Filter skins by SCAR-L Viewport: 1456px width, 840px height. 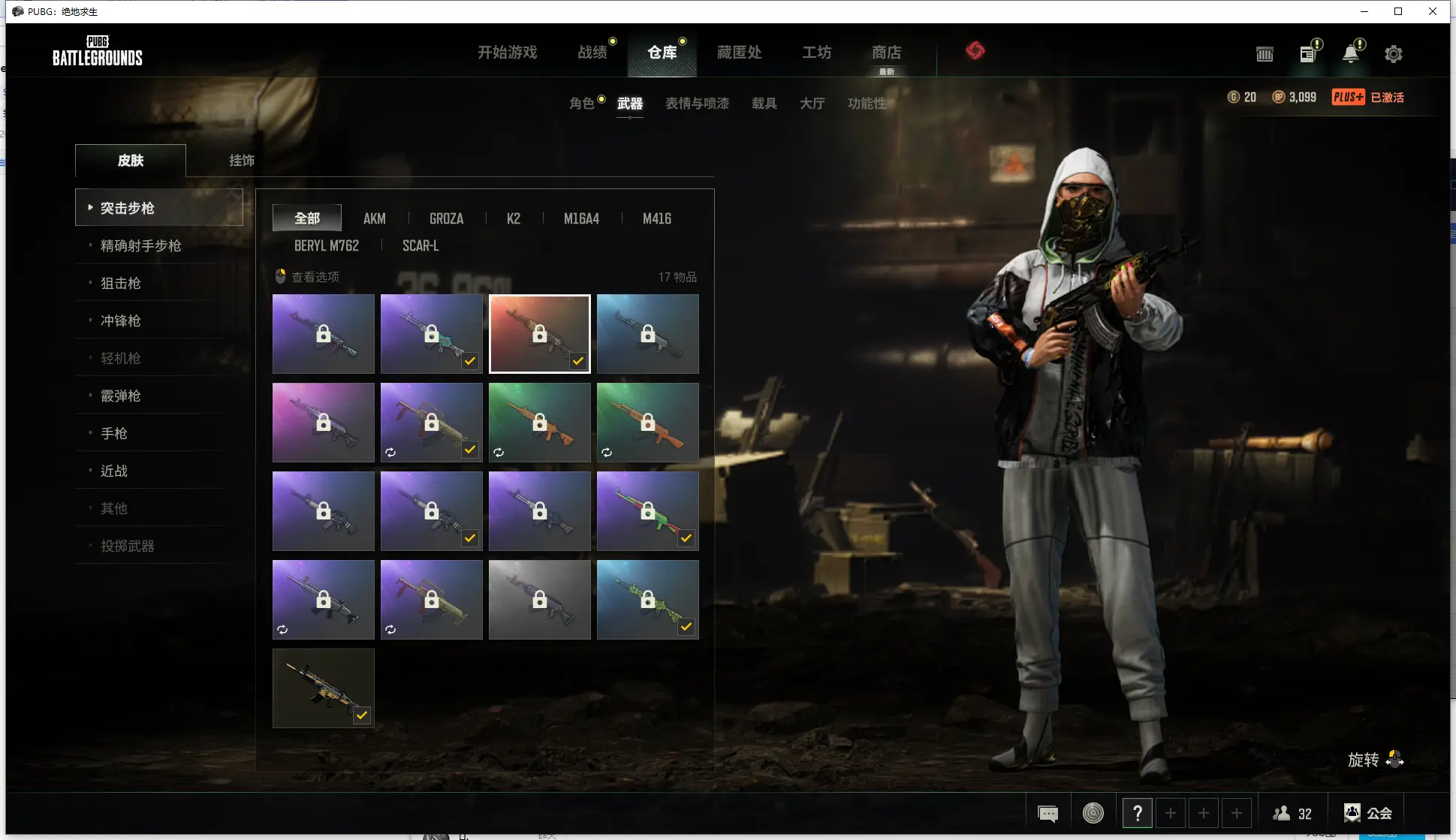click(x=421, y=245)
